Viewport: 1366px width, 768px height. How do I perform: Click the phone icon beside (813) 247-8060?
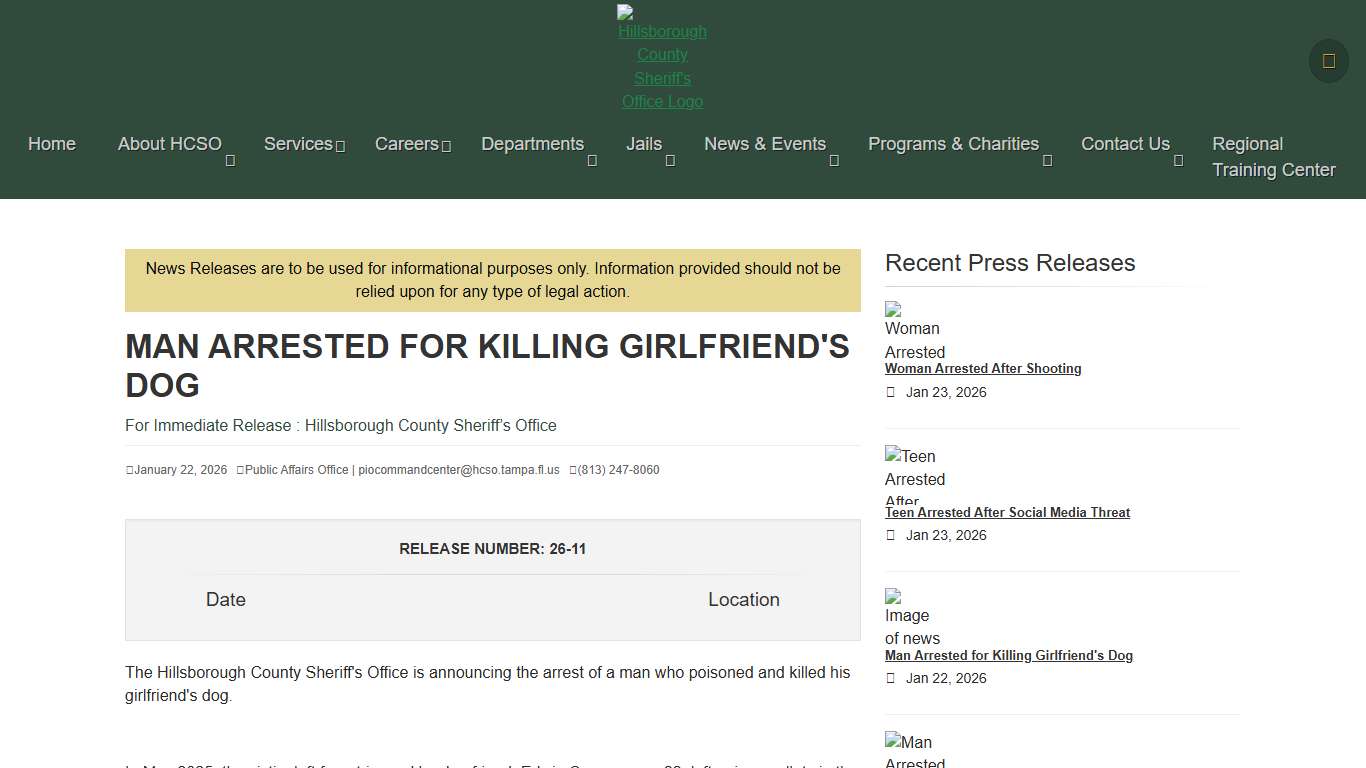point(572,469)
